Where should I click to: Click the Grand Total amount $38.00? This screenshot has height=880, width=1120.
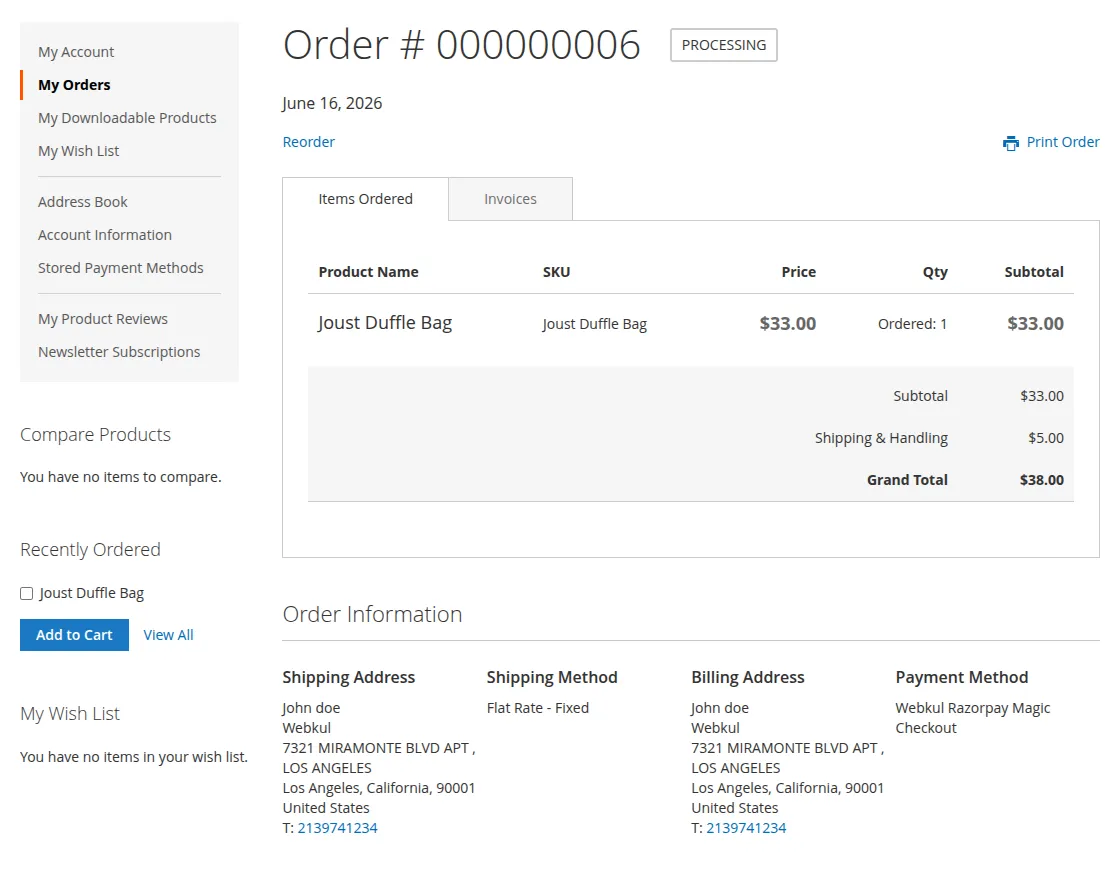[1041, 480]
